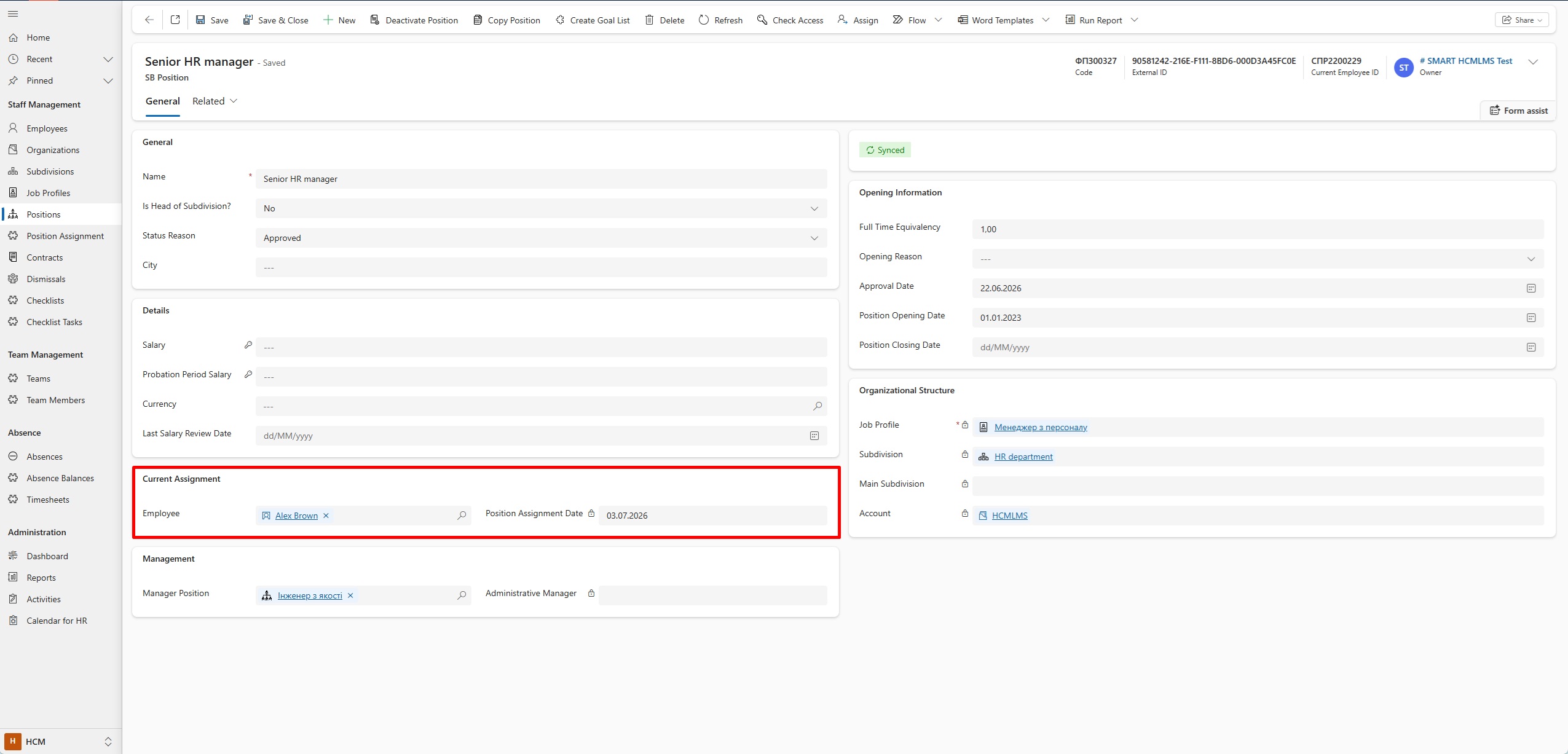The width and height of the screenshot is (1568, 754).
Task: Expand the header details chevron near Owner
Action: pos(1533,61)
